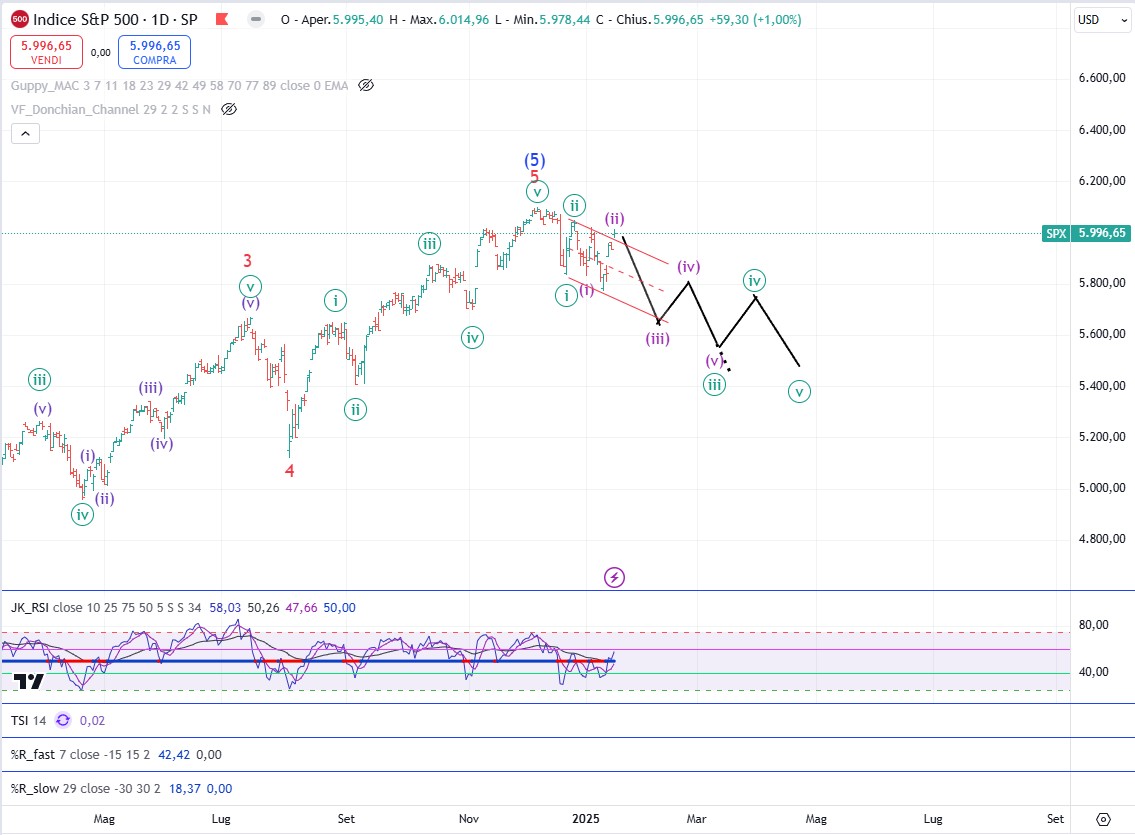Screen dimensions: 1135x835
Task: Select the blue (5) wave label
Action: 535,160
